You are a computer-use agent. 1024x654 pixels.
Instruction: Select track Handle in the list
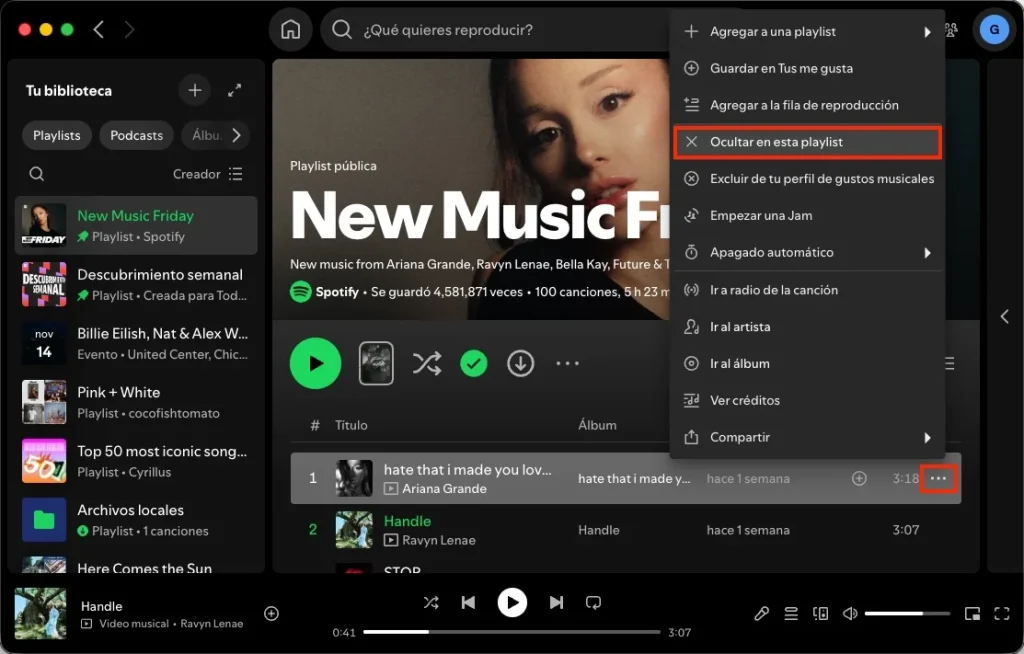pos(408,521)
